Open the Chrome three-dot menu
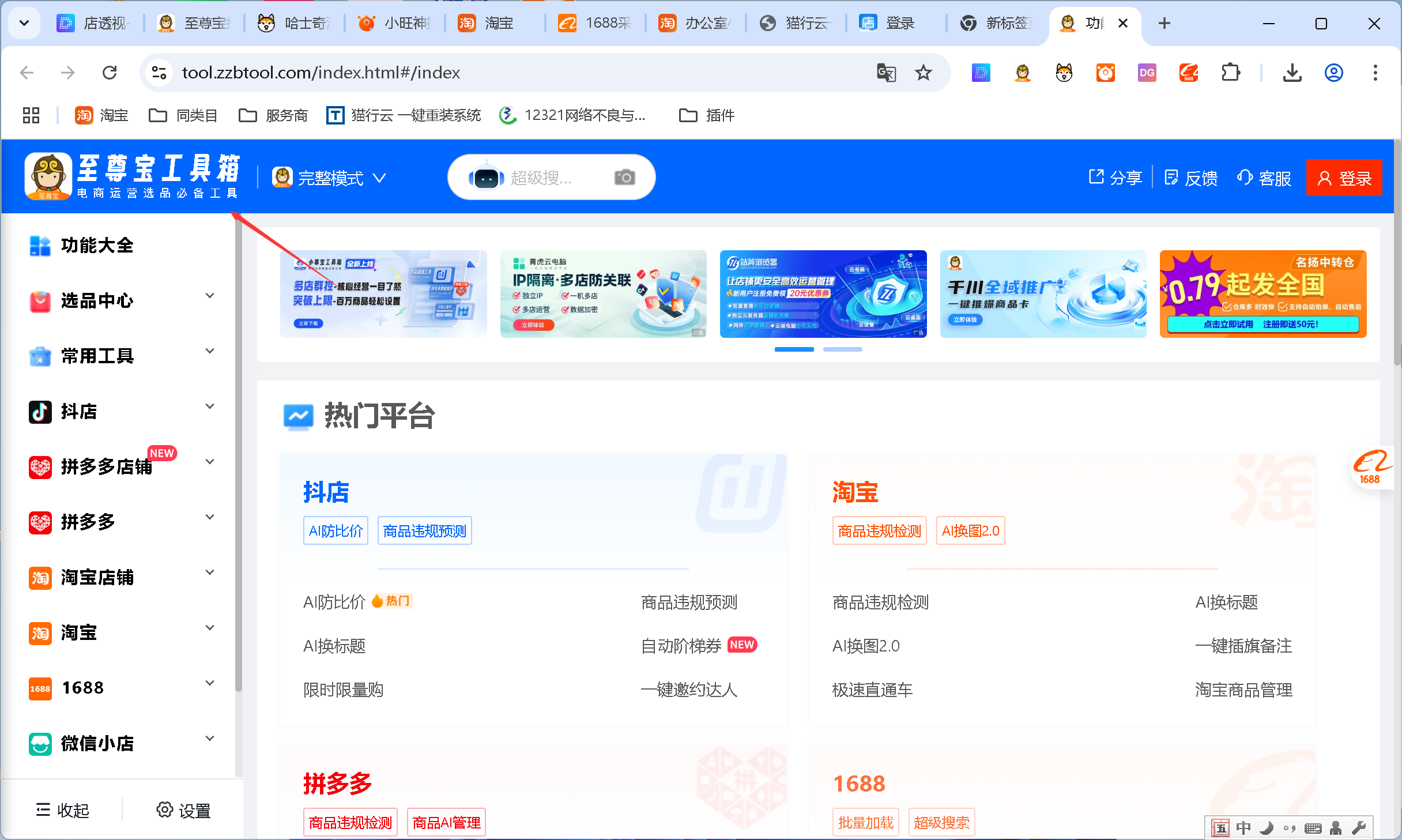 coord(1375,73)
